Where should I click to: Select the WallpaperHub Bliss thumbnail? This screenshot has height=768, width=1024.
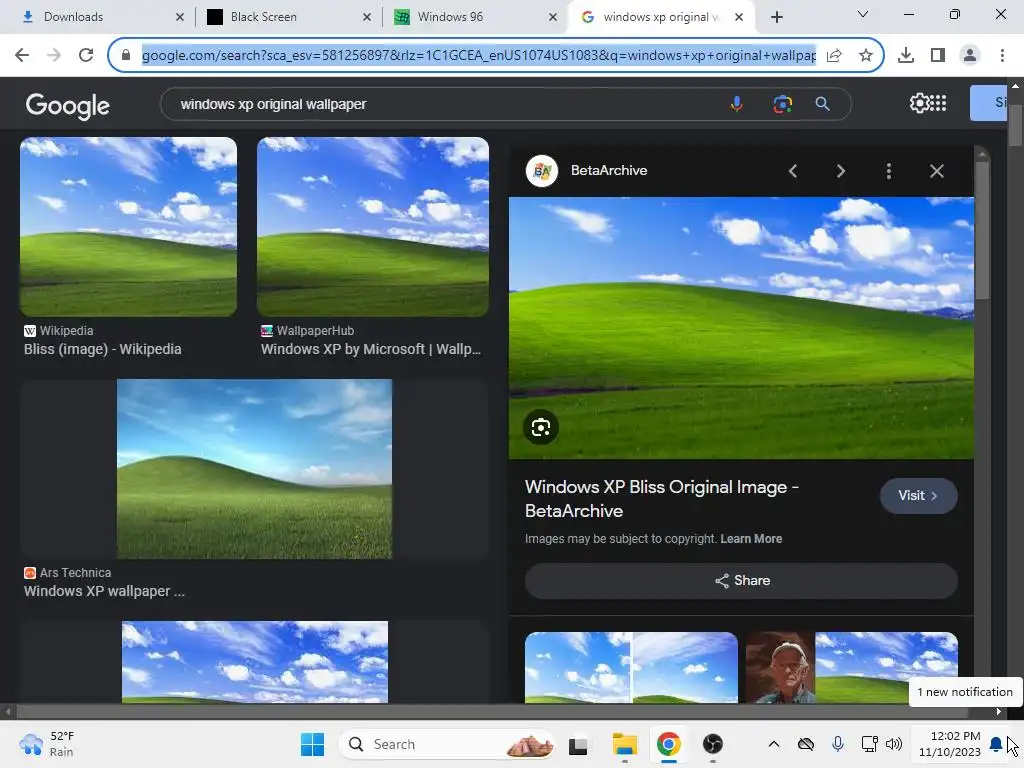click(372, 227)
